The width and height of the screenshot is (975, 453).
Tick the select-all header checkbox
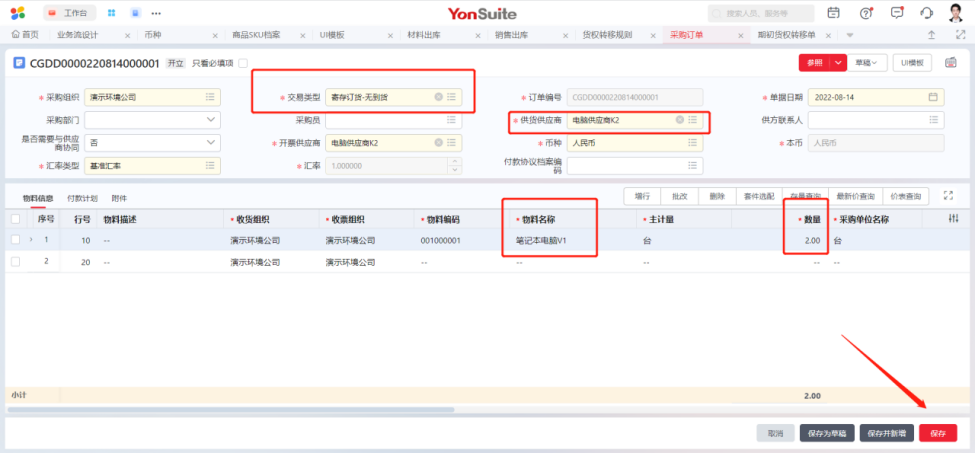pos(15,219)
